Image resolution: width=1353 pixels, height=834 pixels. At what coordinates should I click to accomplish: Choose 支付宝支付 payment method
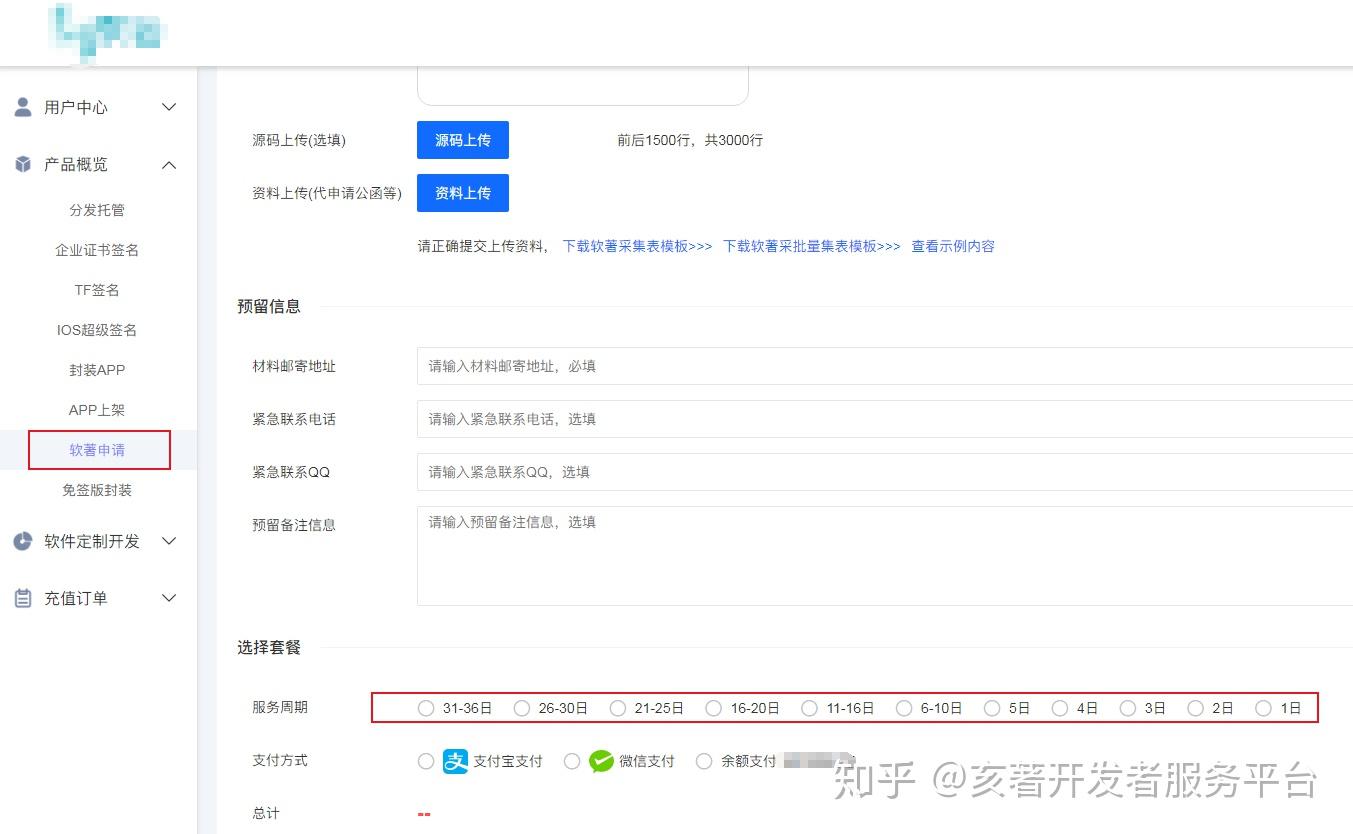[x=426, y=761]
